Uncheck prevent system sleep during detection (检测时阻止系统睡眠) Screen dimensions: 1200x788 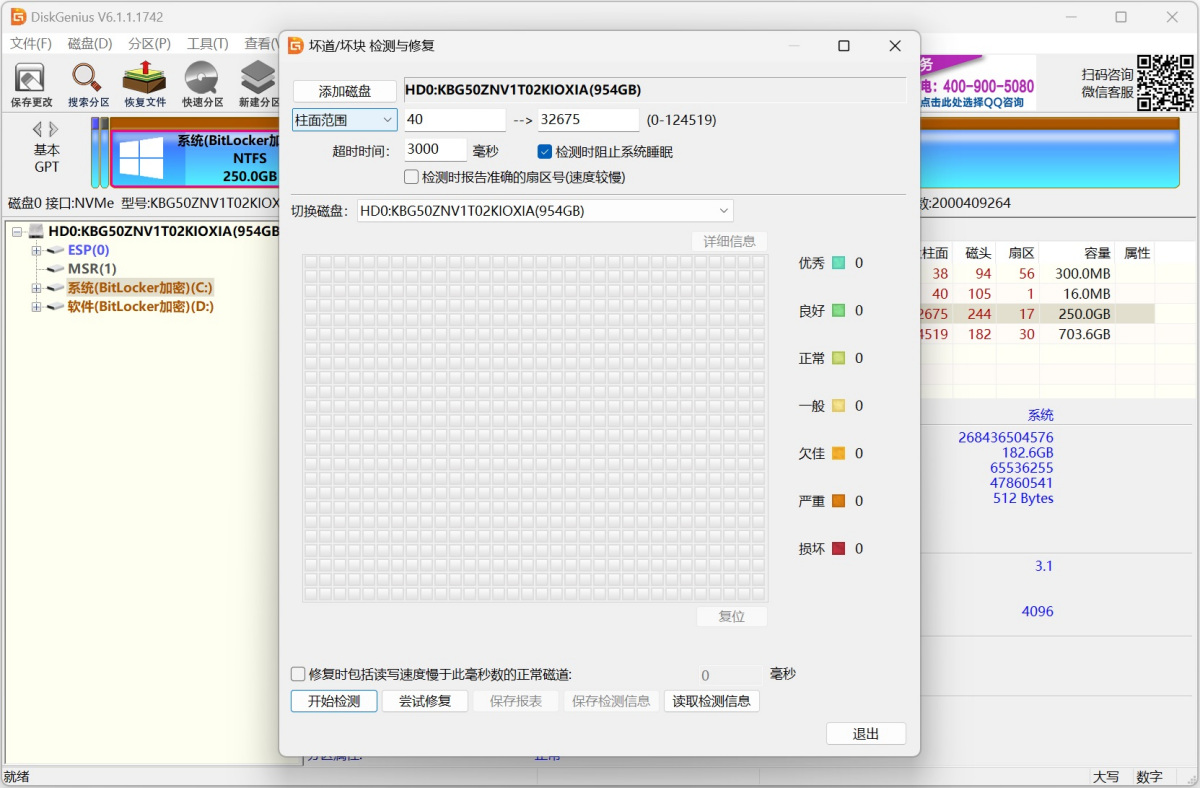(545, 152)
